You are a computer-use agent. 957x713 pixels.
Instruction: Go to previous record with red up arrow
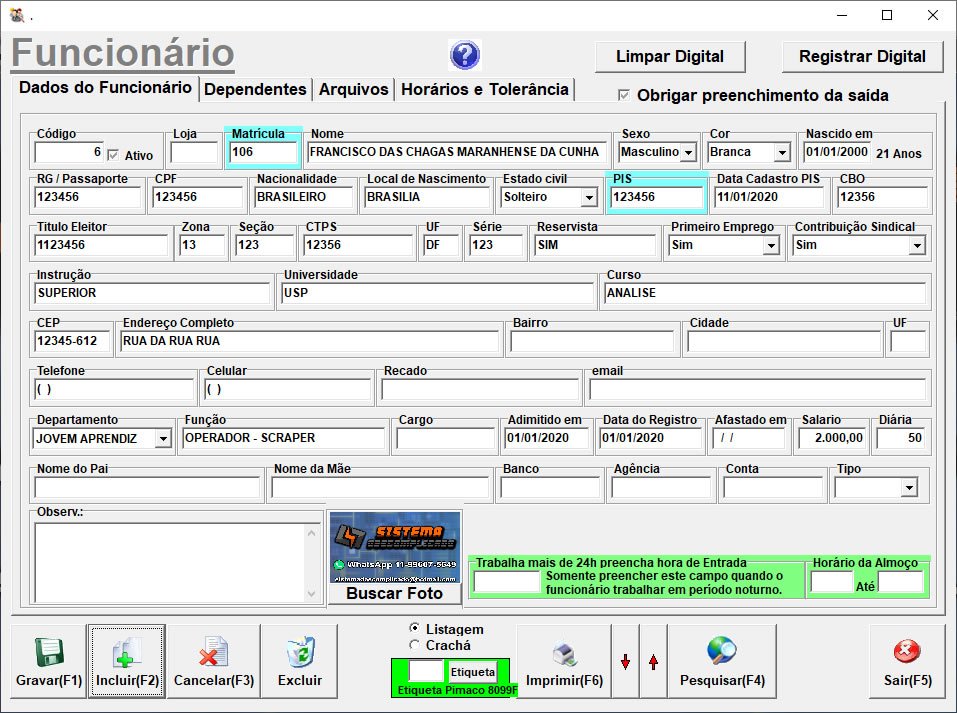[654, 661]
